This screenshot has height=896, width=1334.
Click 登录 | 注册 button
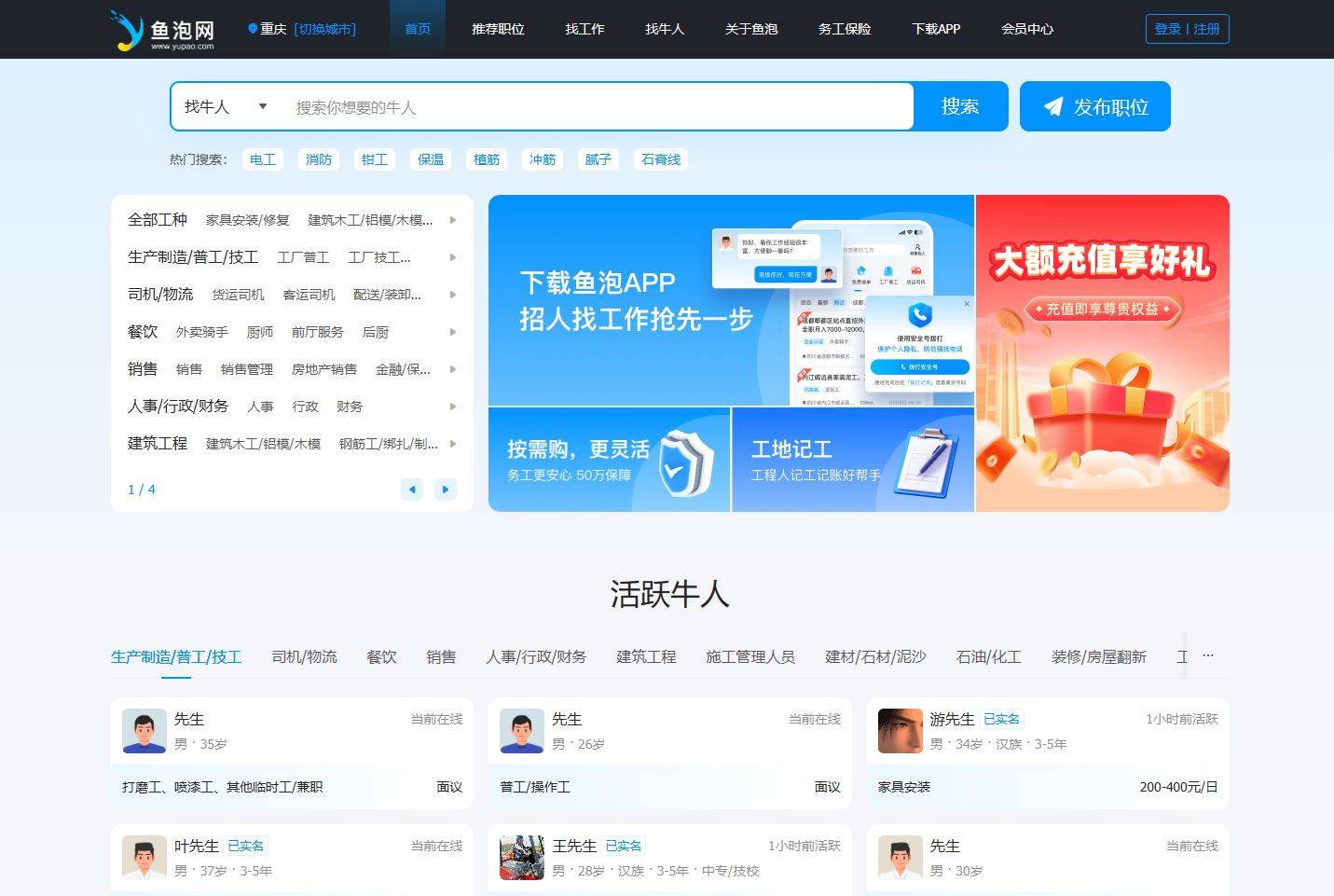click(1187, 29)
